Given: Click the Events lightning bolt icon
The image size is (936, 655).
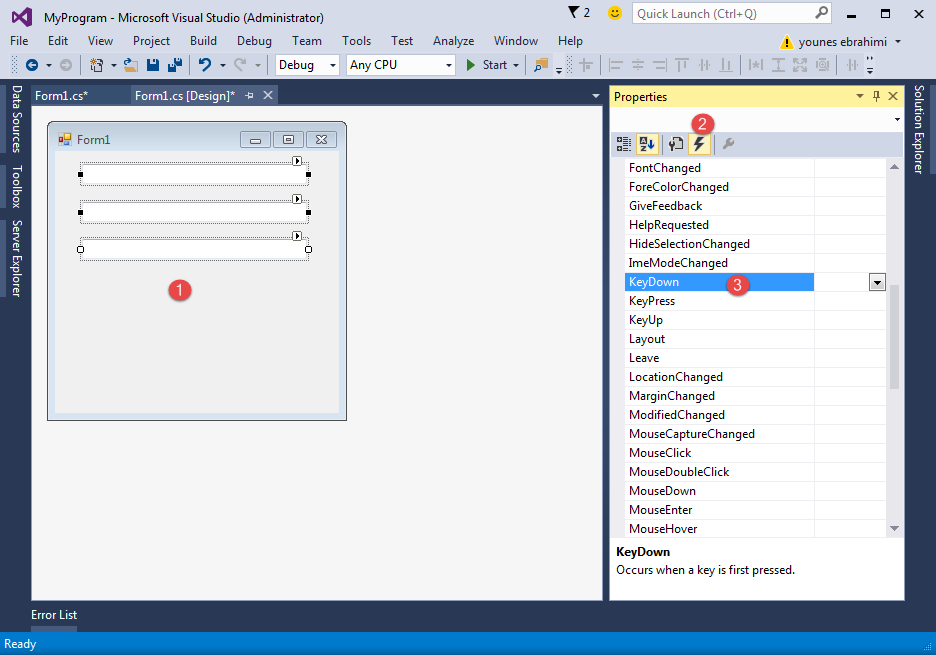Looking at the screenshot, I should coord(699,144).
